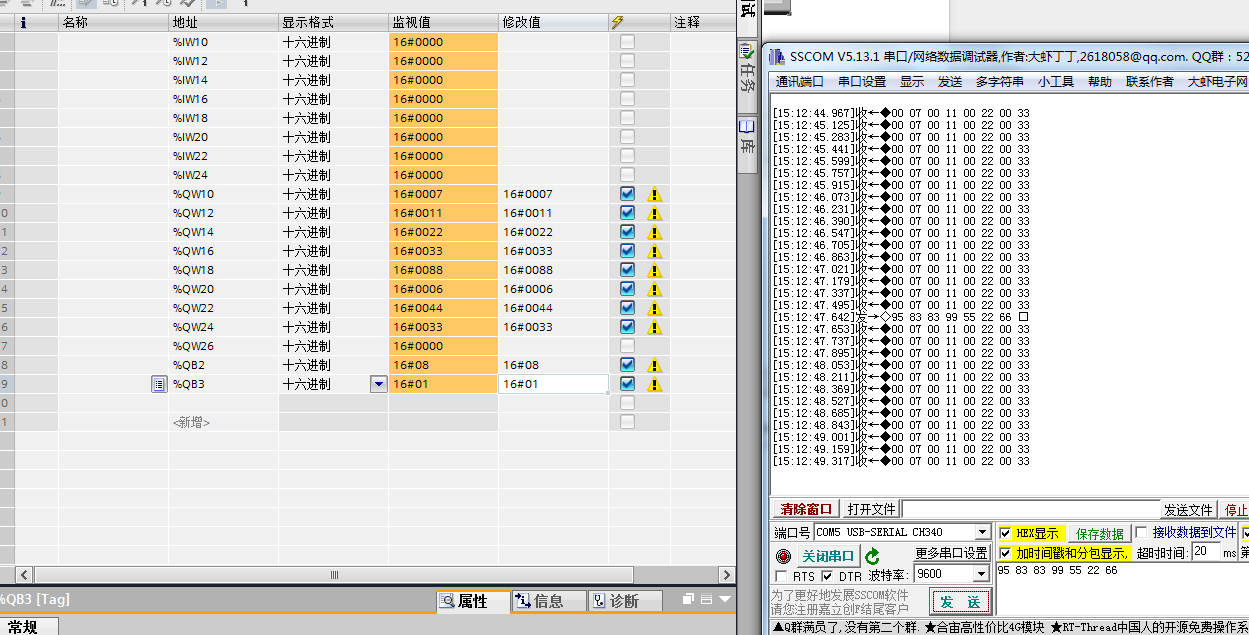Click the horizontal scrollbar thumb of watch table
Viewport: 1249px width, 635px height.
[x=334, y=575]
